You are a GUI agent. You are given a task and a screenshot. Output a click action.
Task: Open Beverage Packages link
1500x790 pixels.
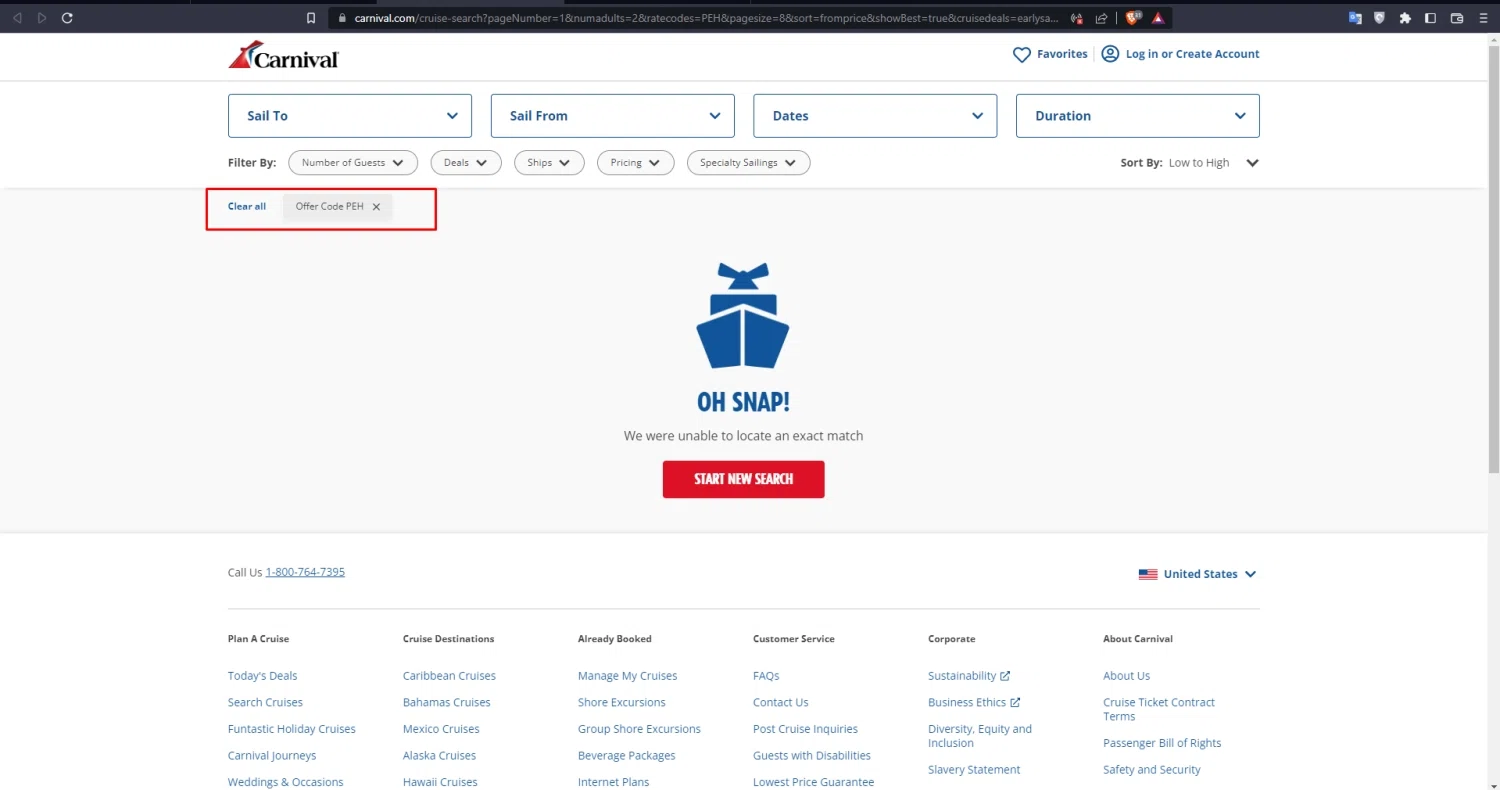(627, 756)
